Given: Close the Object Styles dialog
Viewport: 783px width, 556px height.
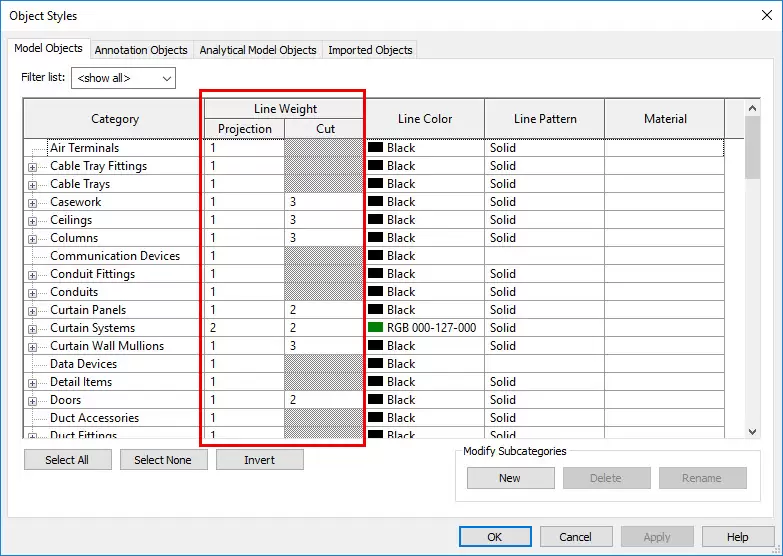Looking at the screenshot, I should [764, 15].
